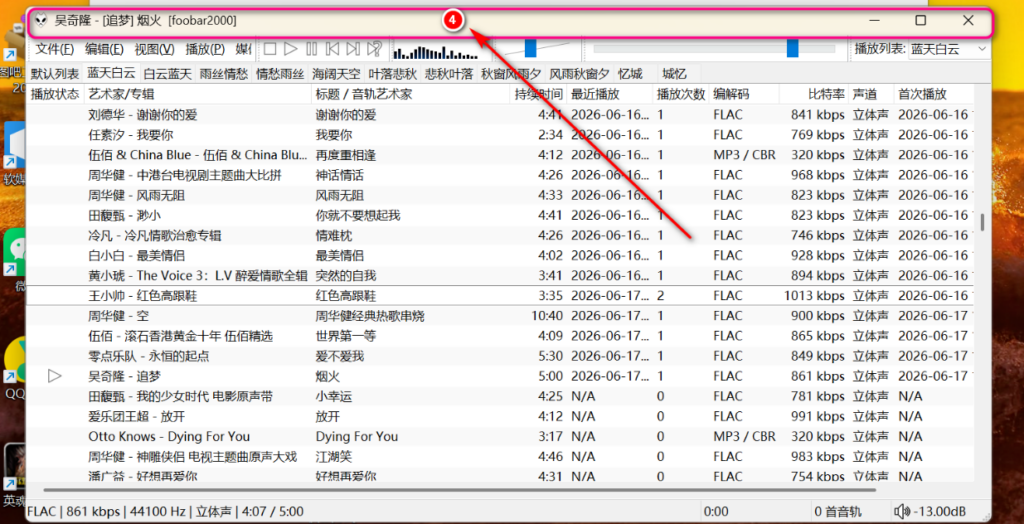Select the row 周华健 - 风雨无阻
Viewport: 1024px width, 524px height.
(x=501, y=195)
